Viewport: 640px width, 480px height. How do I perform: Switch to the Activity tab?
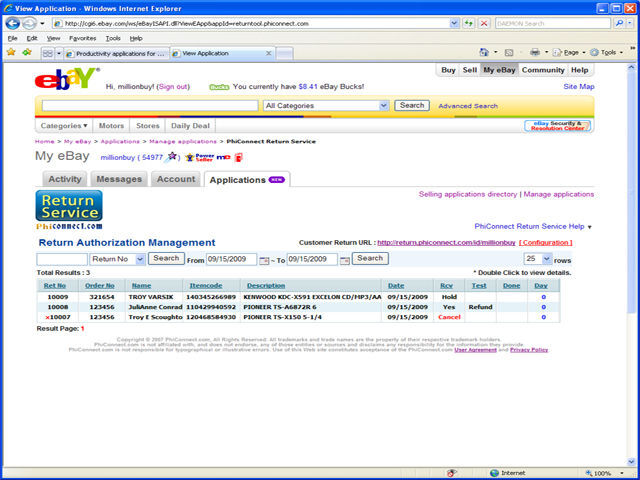[65, 179]
